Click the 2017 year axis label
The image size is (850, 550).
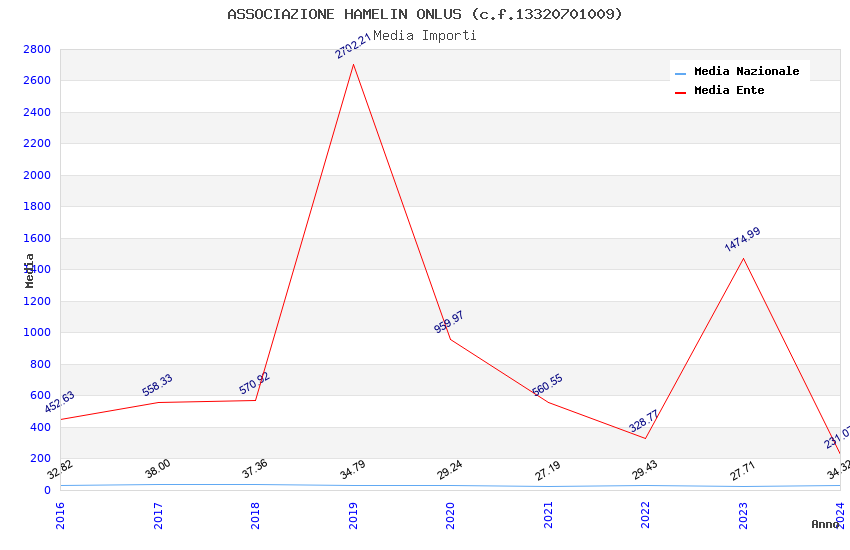tap(158, 515)
